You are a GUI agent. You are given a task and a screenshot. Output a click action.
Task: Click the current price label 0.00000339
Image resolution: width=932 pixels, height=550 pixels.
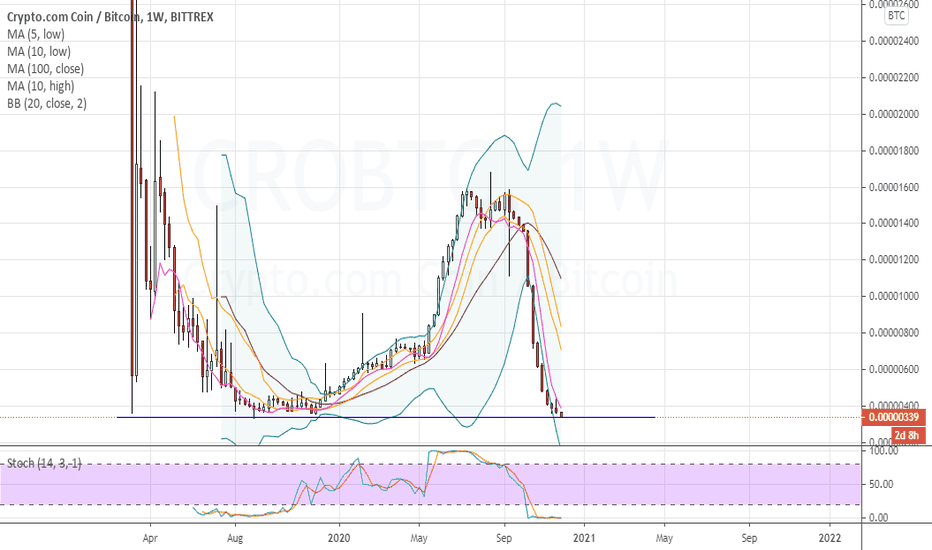click(x=893, y=417)
